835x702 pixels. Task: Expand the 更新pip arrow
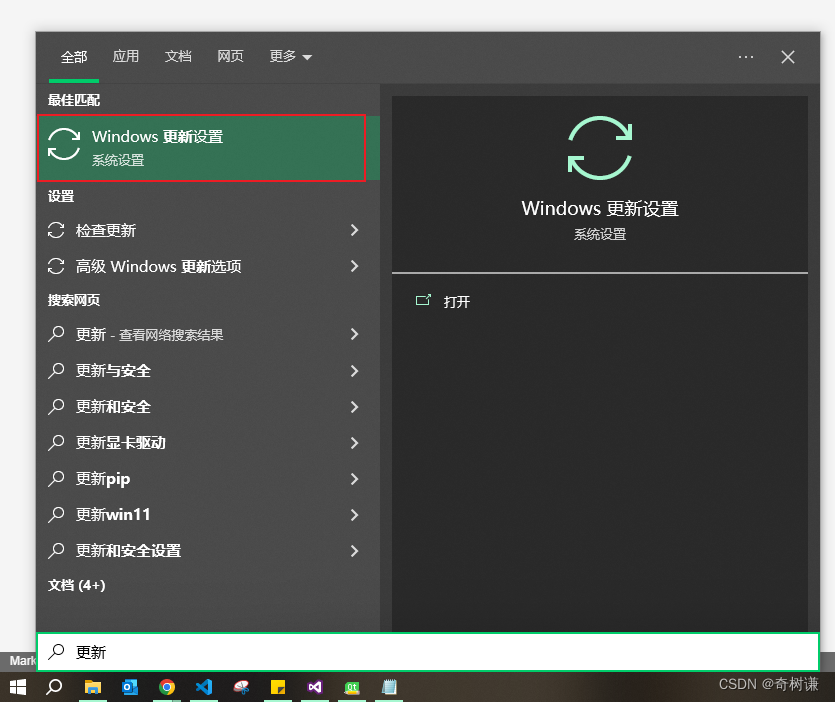tap(355, 479)
